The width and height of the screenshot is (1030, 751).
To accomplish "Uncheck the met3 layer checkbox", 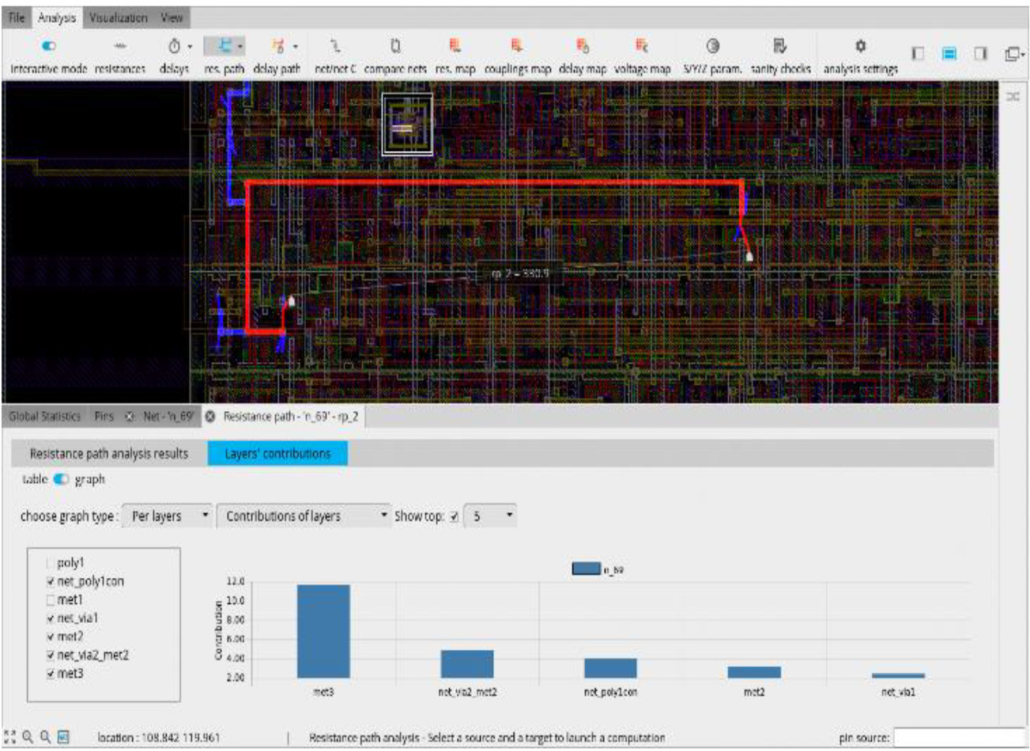I will pyautogui.click(x=51, y=673).
